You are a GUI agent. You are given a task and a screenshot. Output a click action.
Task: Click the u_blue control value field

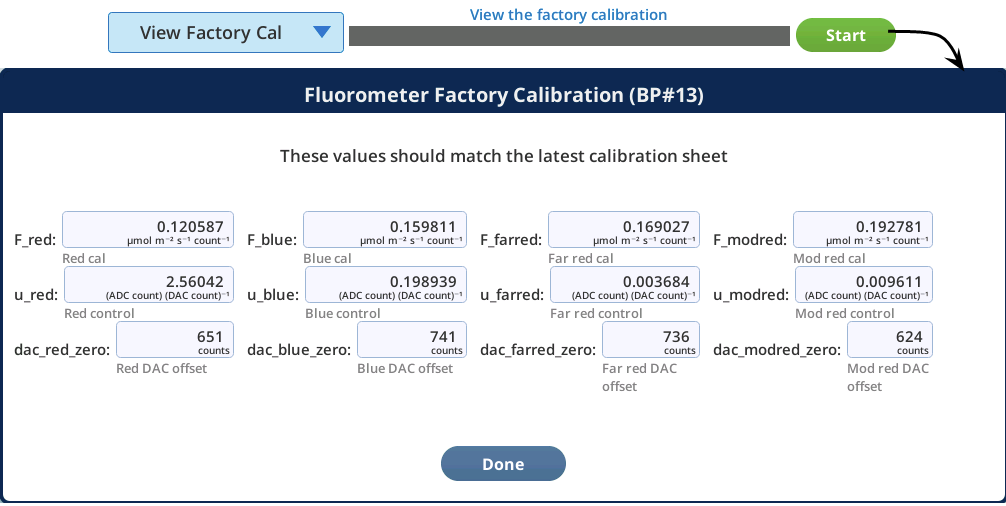[x=386, y=285]
